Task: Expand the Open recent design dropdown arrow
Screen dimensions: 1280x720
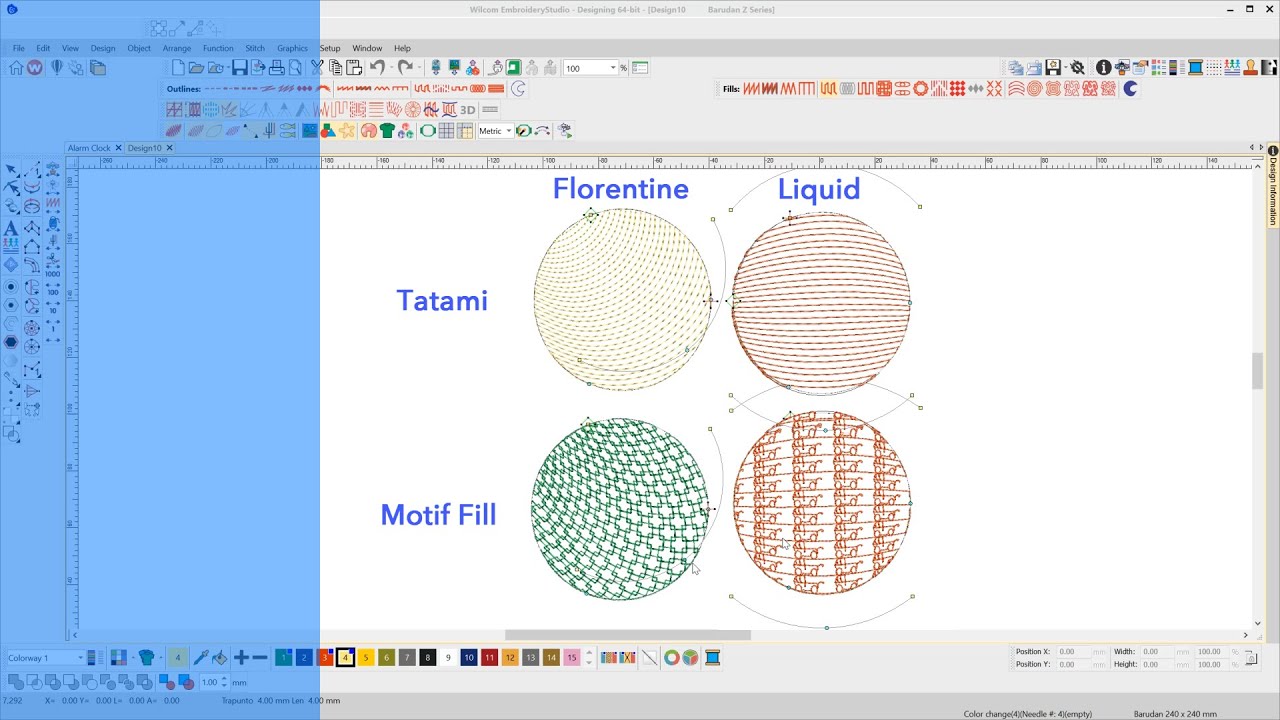Action: click(x=229, y=68)
